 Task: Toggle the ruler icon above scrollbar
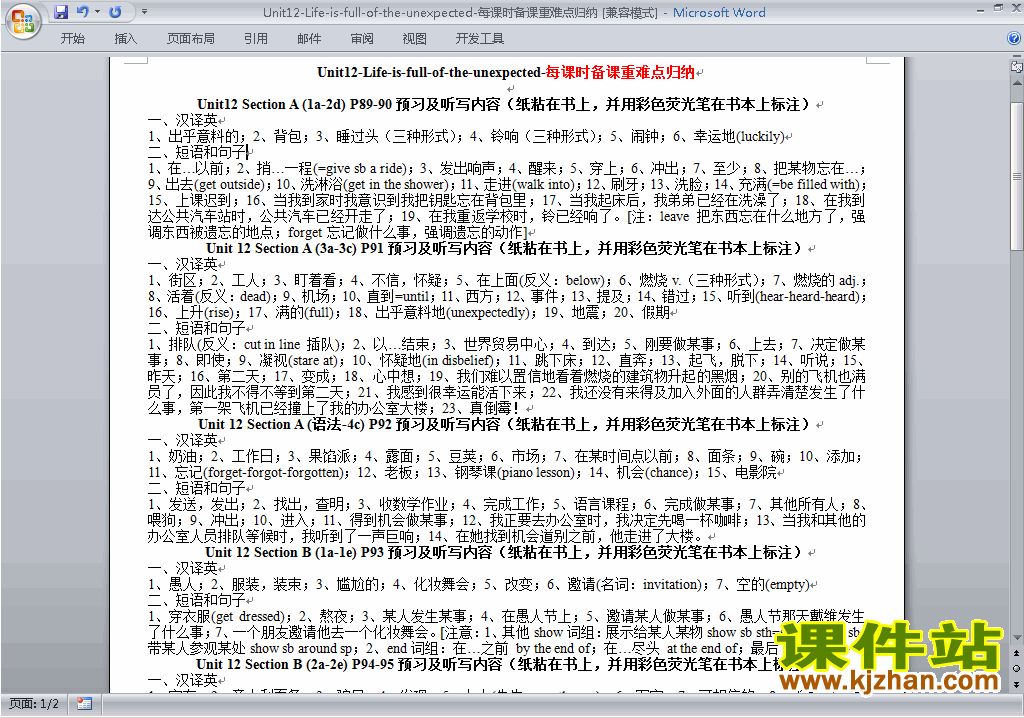[1016, 66]
